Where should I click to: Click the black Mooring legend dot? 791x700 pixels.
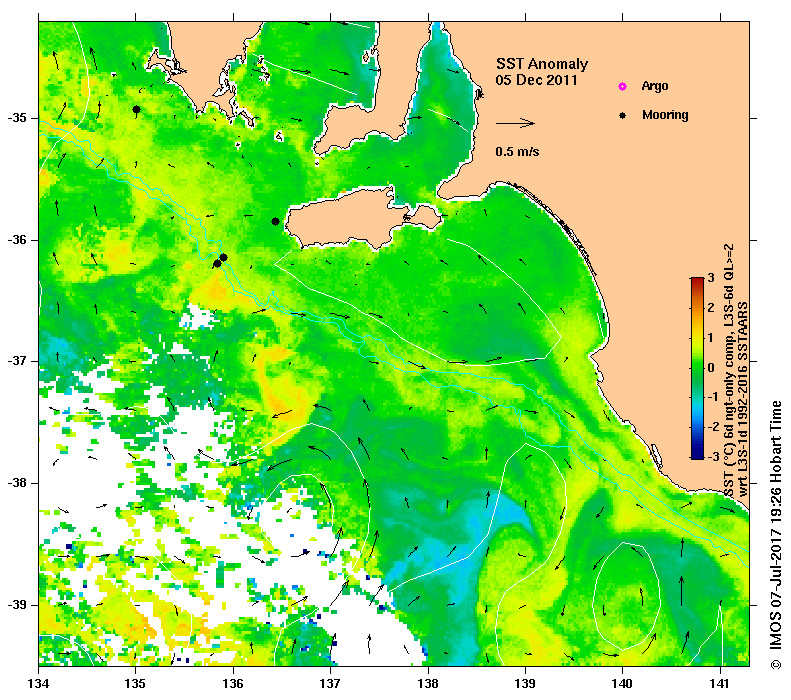[x=623, y=115]
